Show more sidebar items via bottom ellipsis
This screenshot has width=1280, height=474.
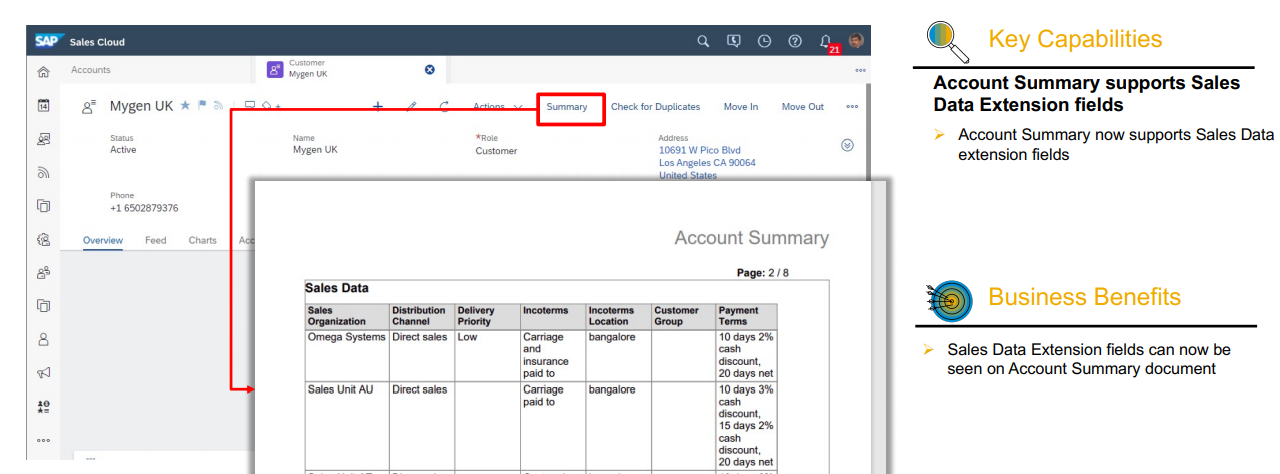(x=43, y=440)
